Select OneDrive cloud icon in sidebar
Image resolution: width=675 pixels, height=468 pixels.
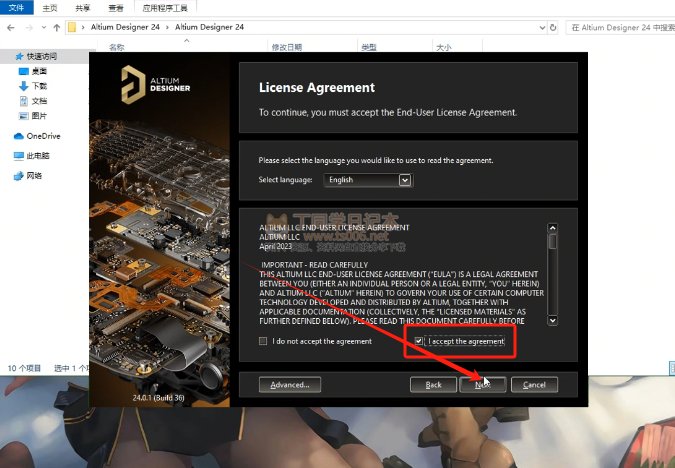(x=19, y=136)
